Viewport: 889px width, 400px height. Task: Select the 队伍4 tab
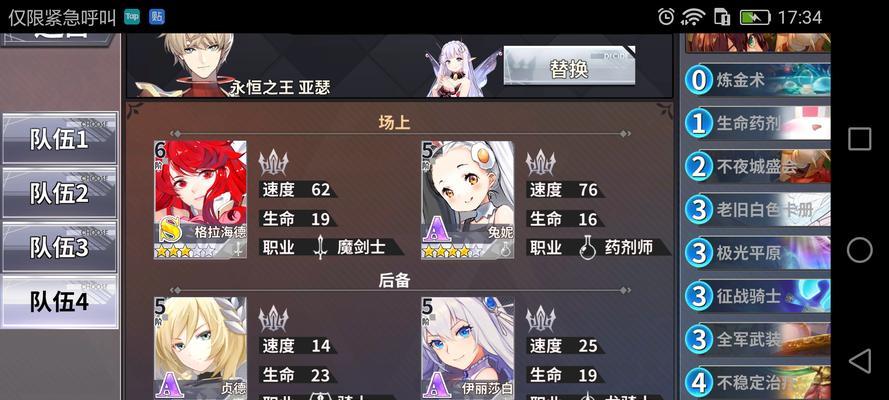click(60, 302)
